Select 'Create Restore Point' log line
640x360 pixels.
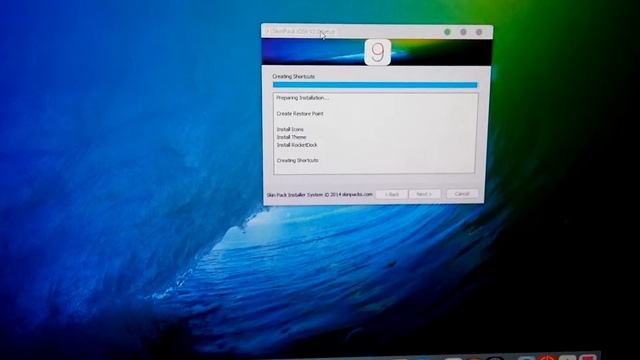300,113
